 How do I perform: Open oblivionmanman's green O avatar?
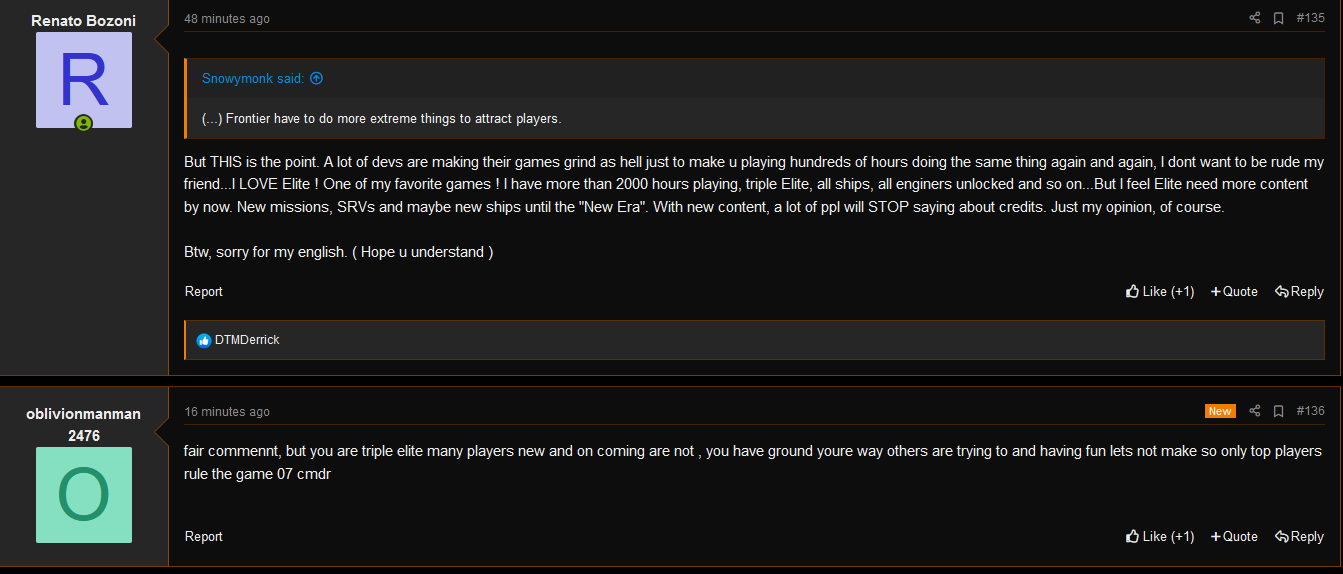84,495
